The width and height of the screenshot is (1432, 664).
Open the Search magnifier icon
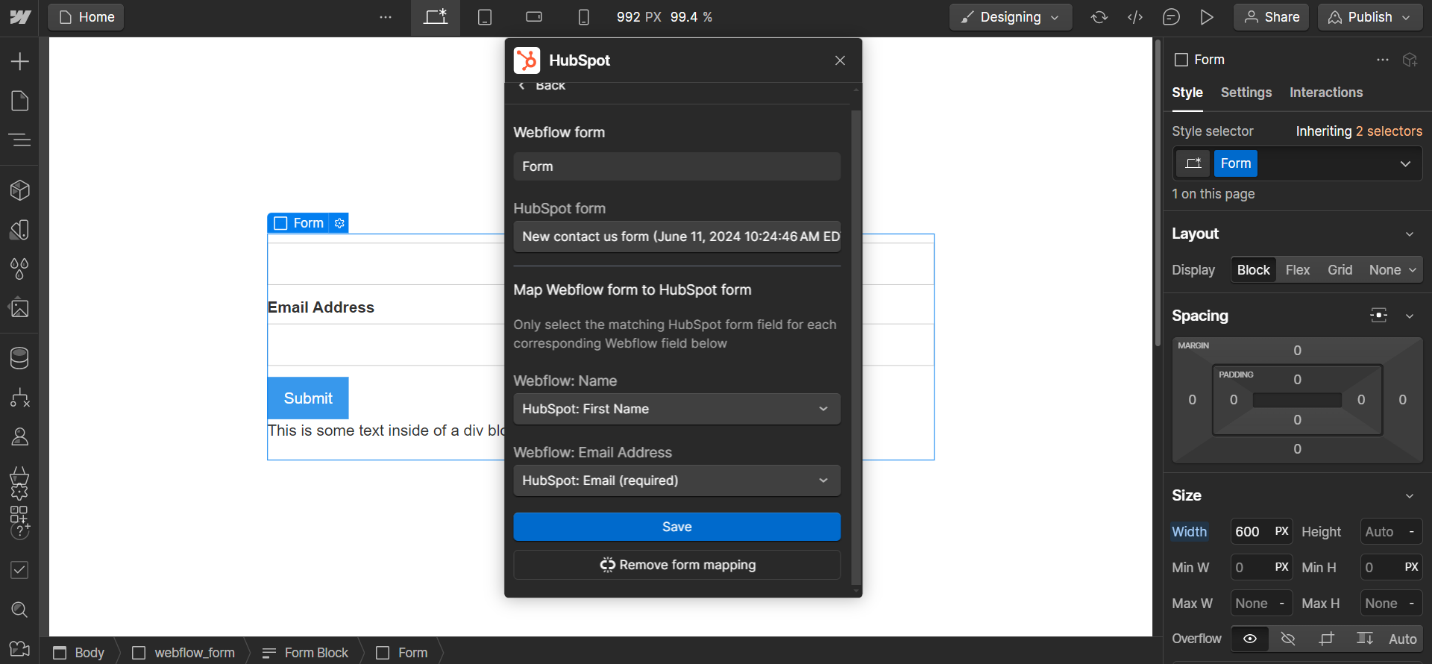[19, 609]
